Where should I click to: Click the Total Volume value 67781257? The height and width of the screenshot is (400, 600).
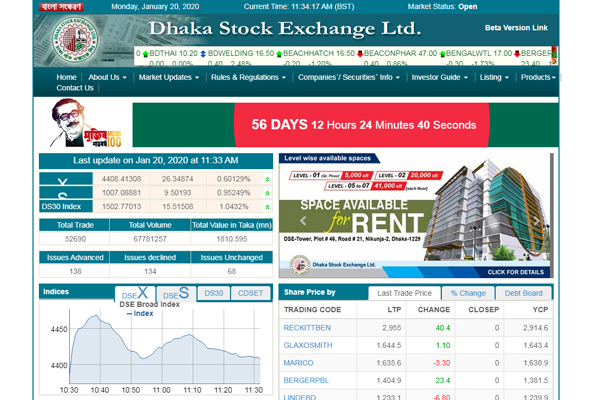coord(150,239)
